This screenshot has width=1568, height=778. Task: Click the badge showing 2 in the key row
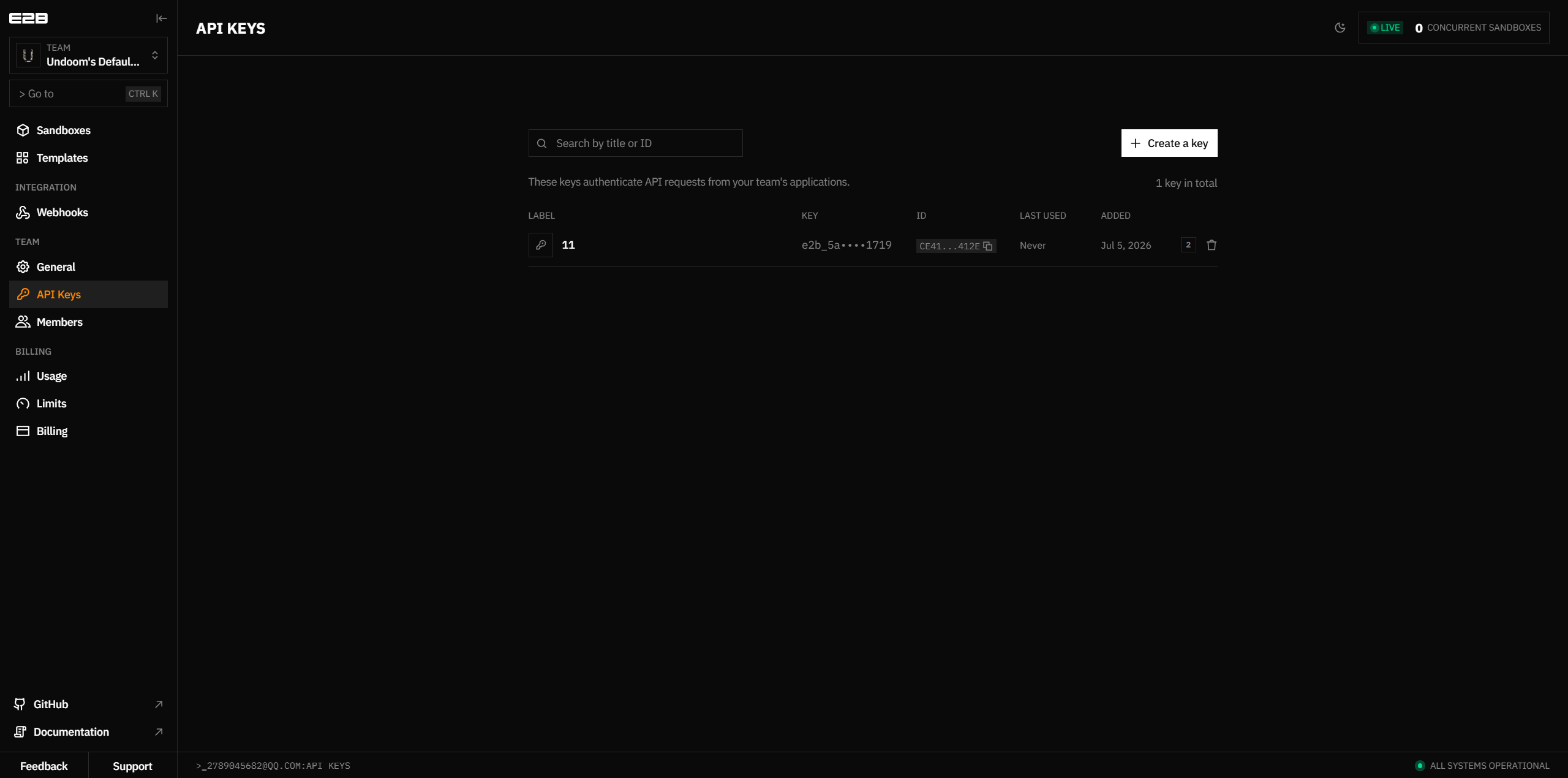pyautogui.click(x=1188, y=245)
